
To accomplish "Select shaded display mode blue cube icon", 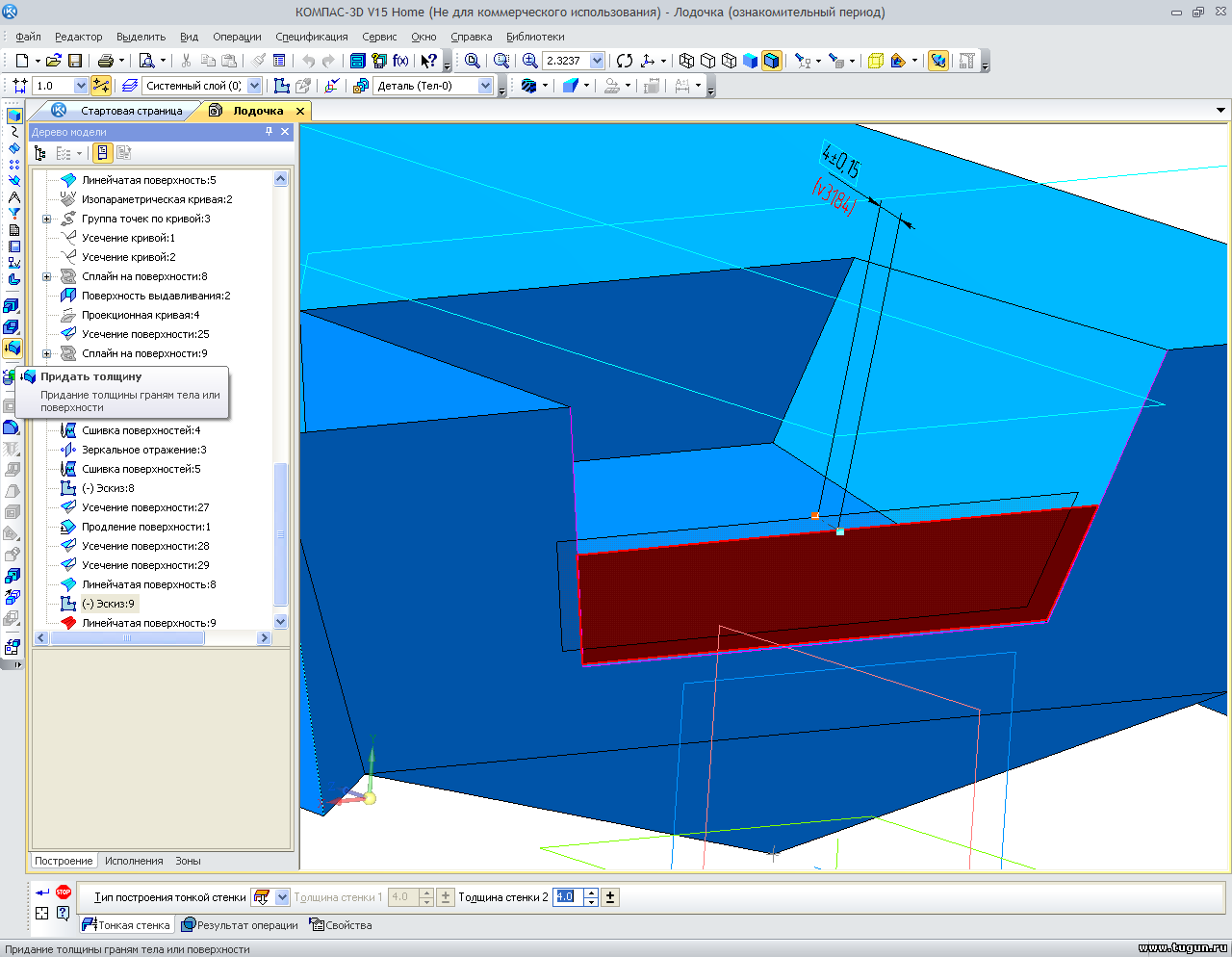I will click(750, 61).
